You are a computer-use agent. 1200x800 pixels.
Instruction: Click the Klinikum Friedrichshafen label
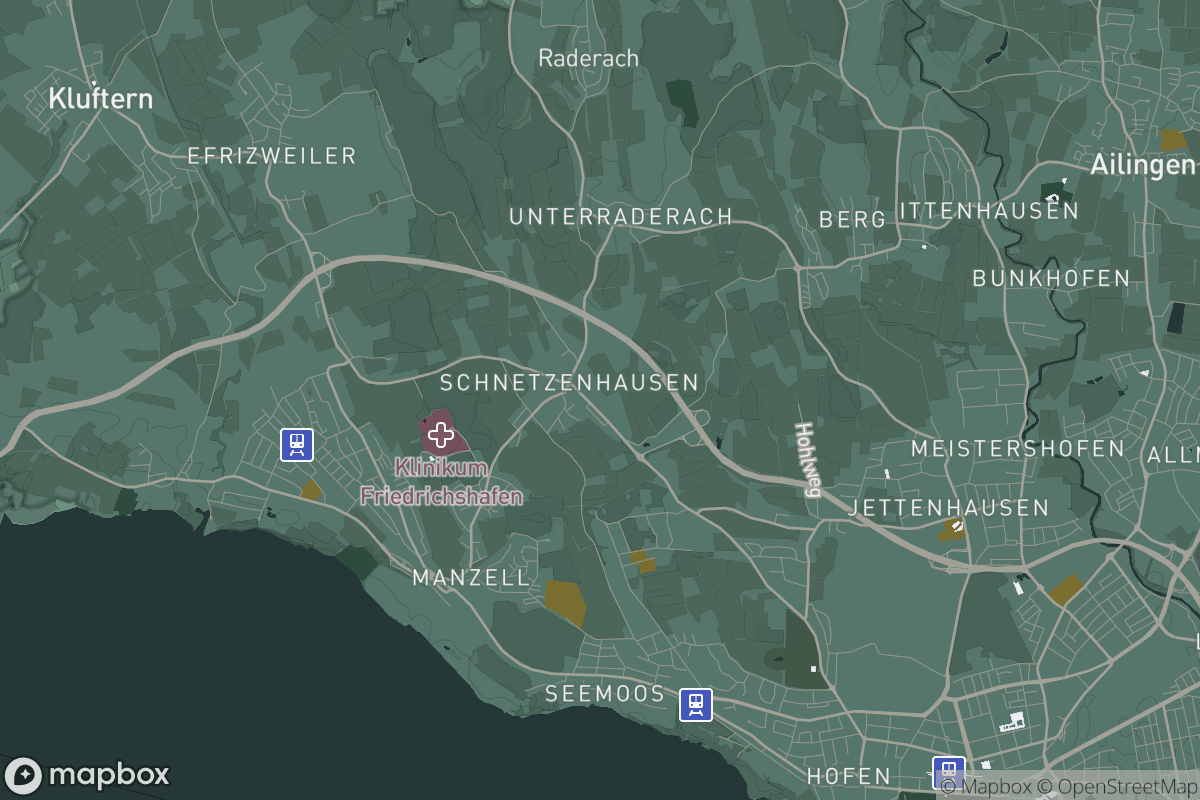point(441,481)
